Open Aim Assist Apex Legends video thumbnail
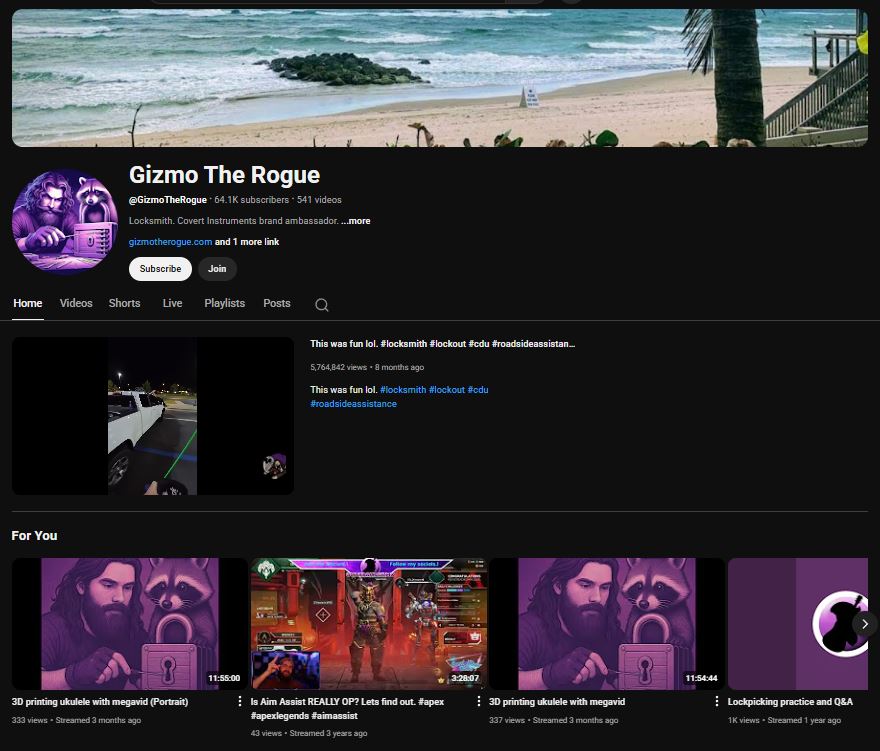This screenshot has width=880, height=751. pos(368,623)
